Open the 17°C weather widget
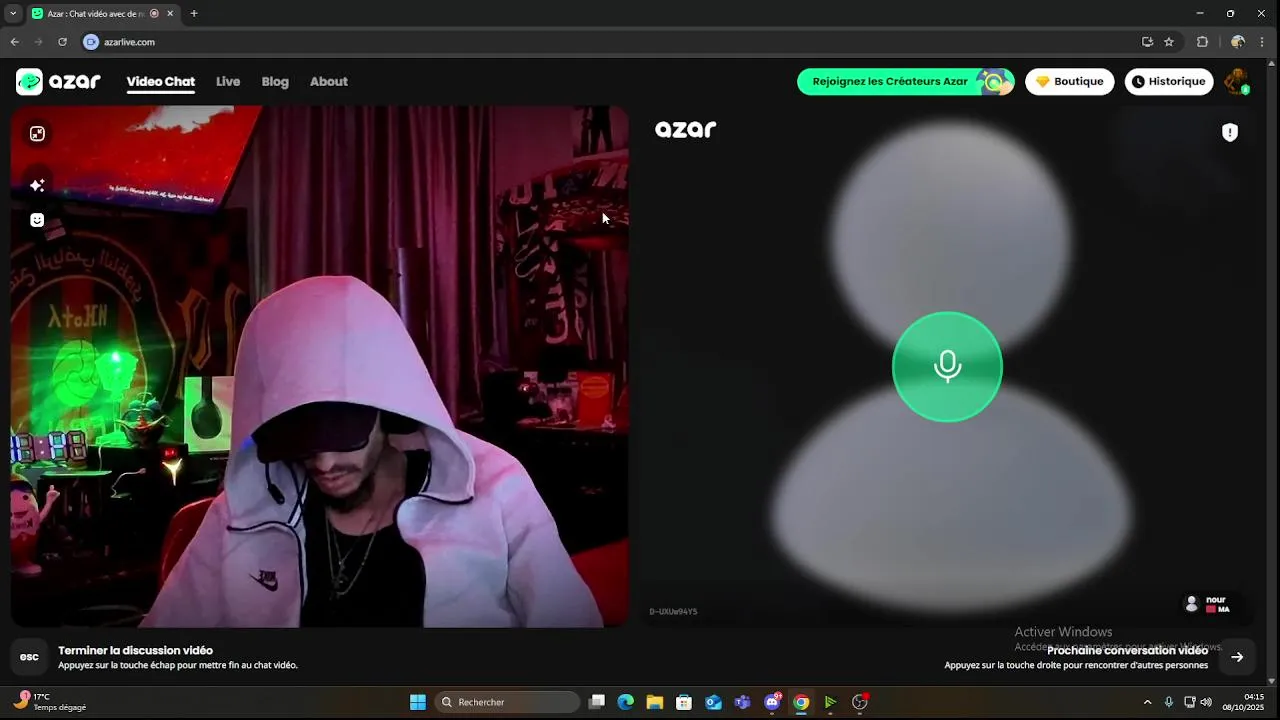The width and height of the screenshot is (1280, 720). click(52, 702)
